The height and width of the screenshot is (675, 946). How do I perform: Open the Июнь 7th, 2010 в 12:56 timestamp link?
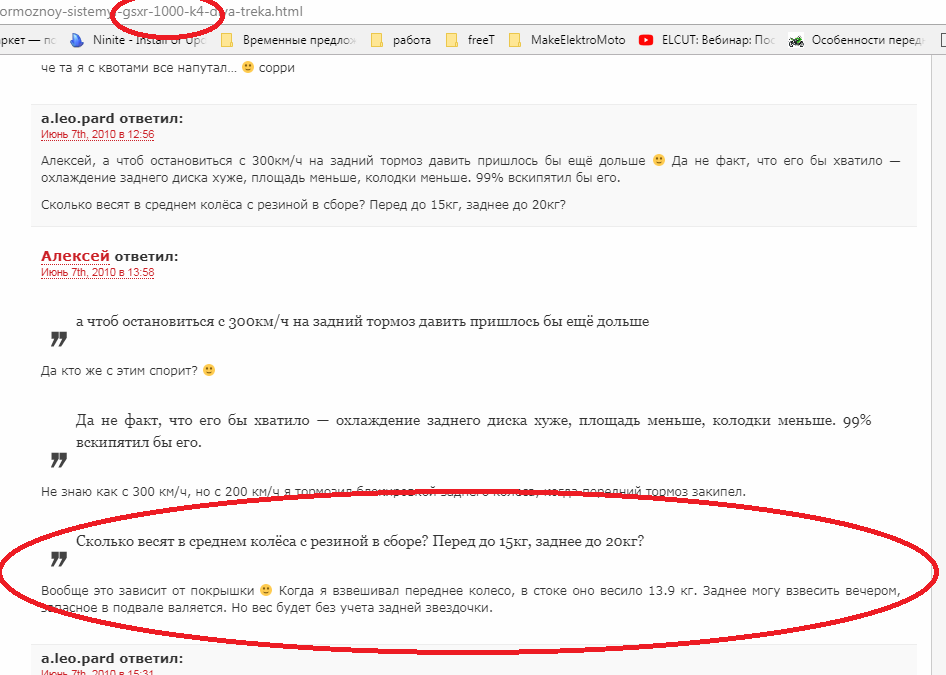(97, 135)
